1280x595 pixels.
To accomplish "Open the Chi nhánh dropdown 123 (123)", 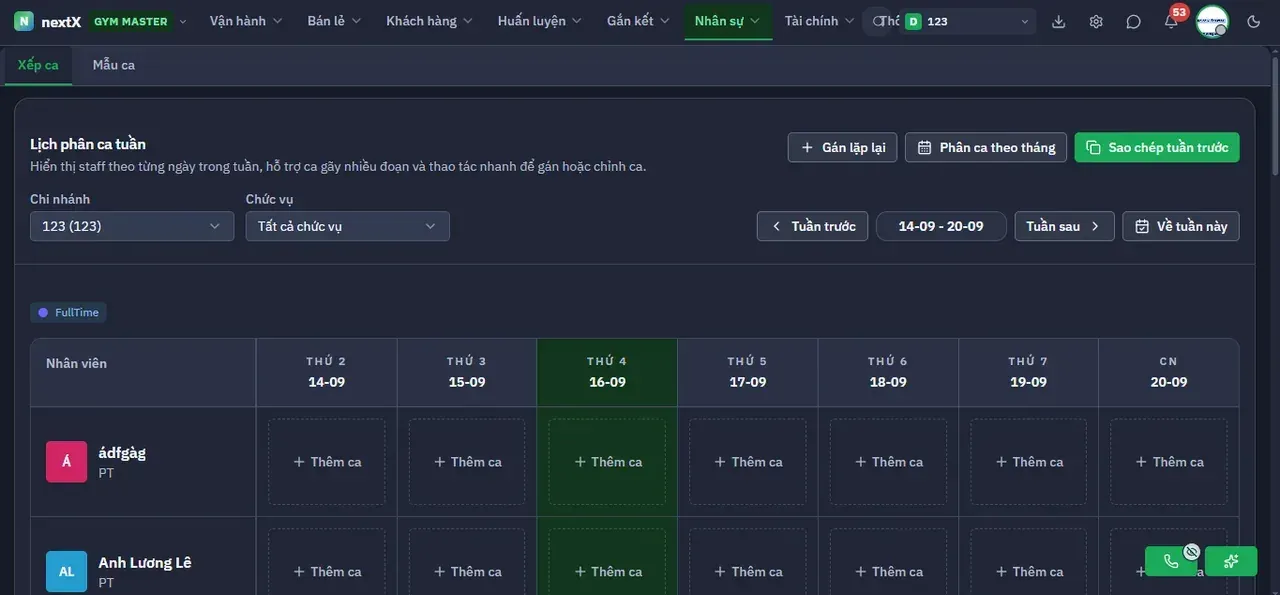I will (132, 226).
